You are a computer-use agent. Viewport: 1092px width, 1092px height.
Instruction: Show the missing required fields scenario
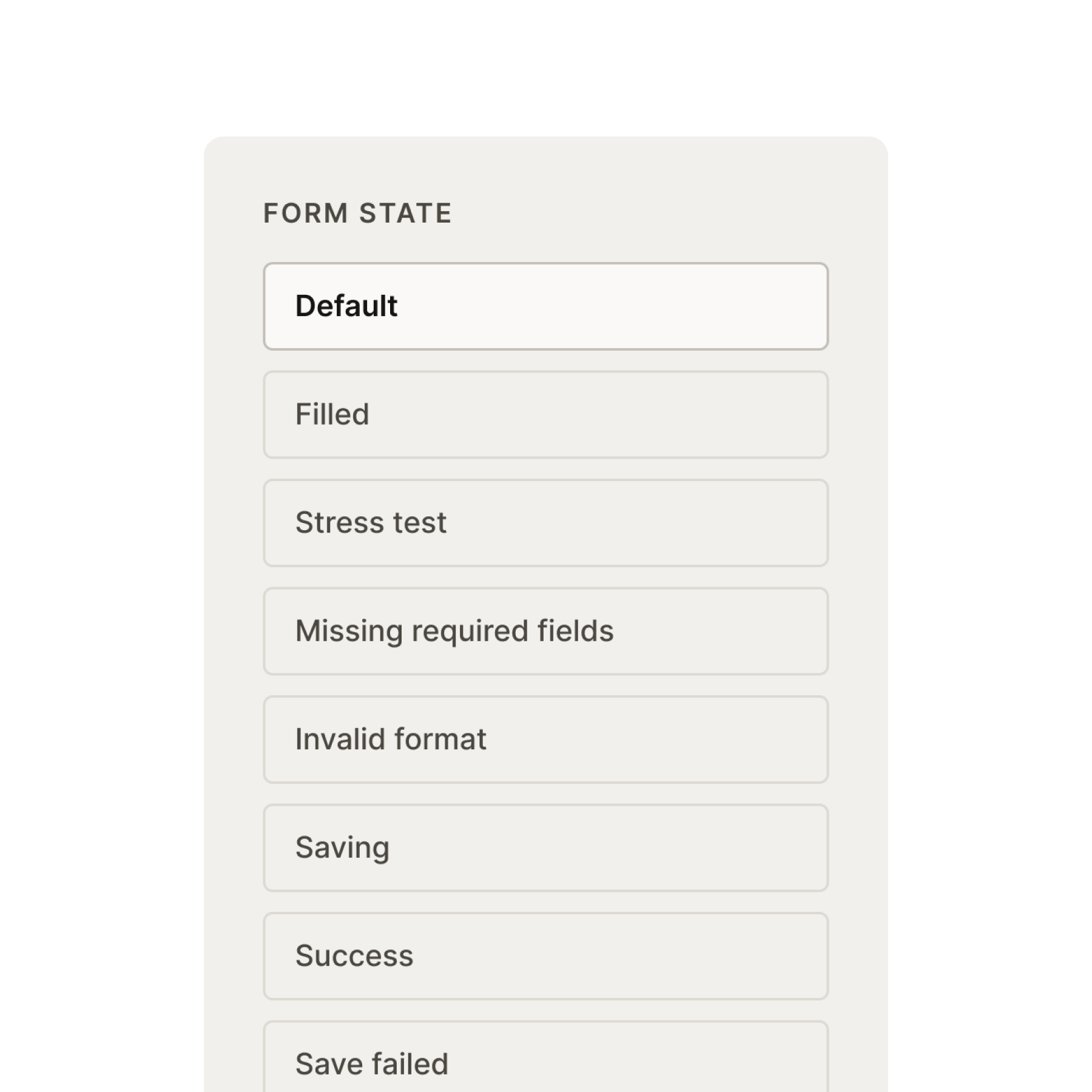[545, 631]
